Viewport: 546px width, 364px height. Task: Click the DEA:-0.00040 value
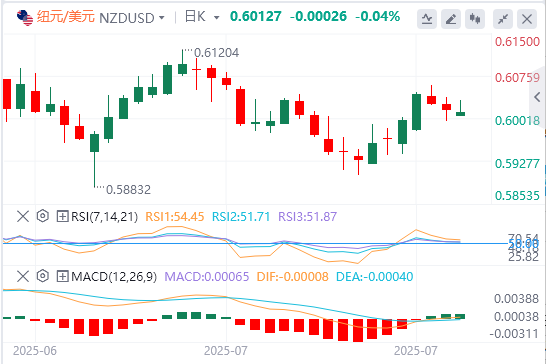374,277
